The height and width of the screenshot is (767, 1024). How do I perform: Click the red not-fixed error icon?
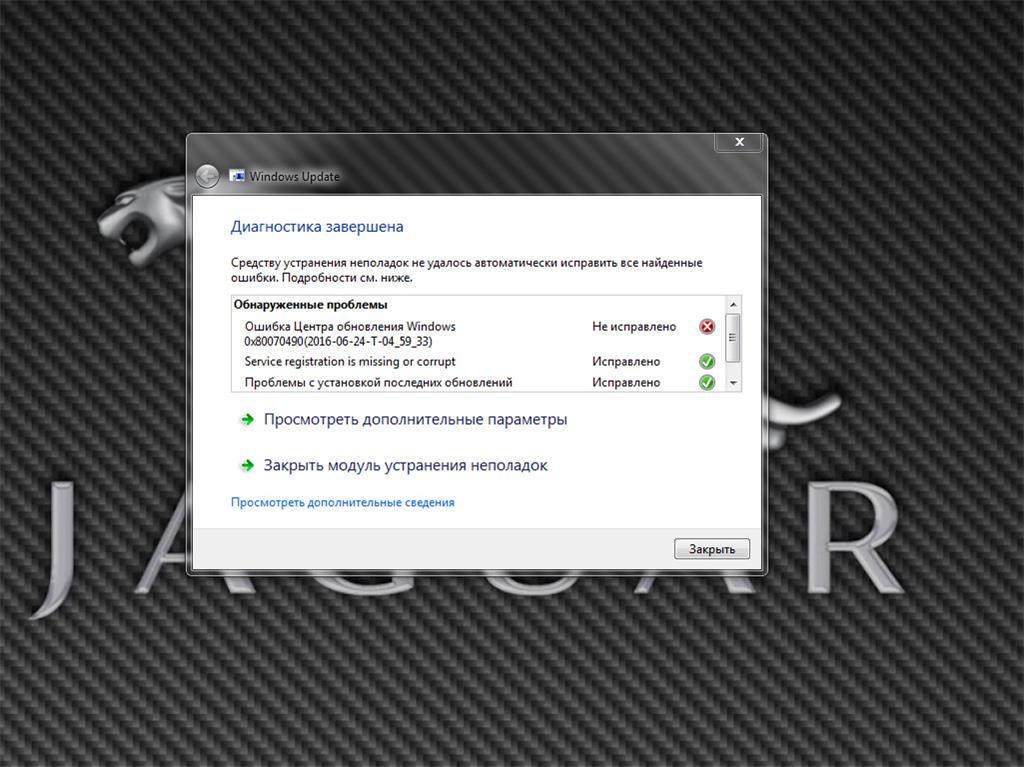(707, 326)
